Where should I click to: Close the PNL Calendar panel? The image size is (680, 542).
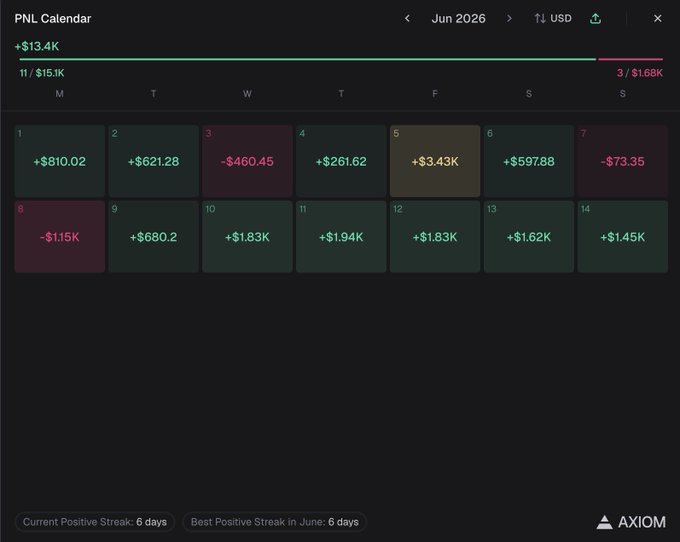[x=657, y=18]
